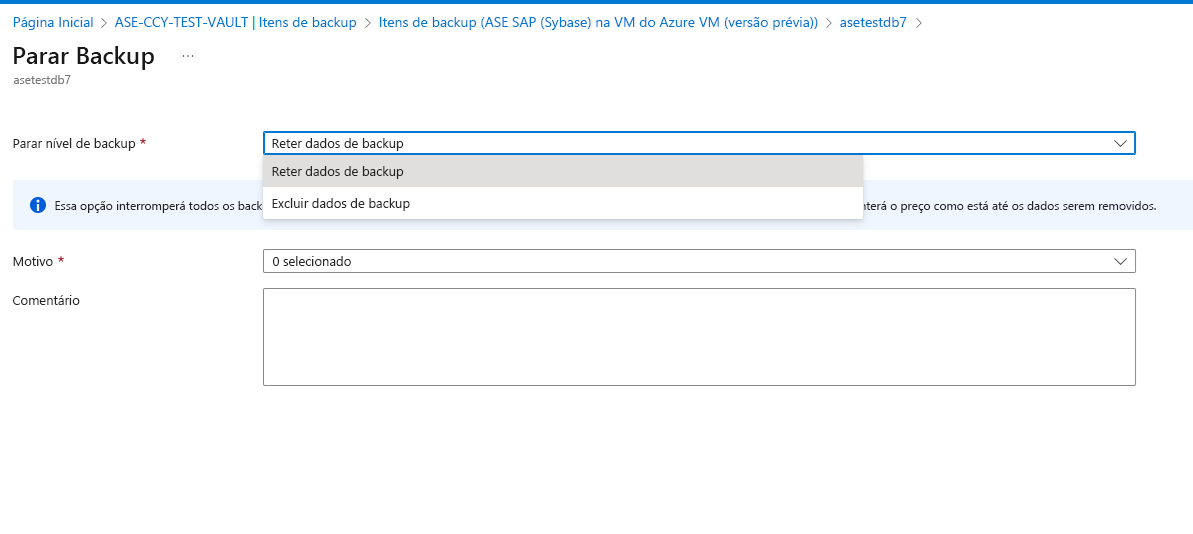Open the ellipsis menu beside Parar Backup

[x=188, y=57]
